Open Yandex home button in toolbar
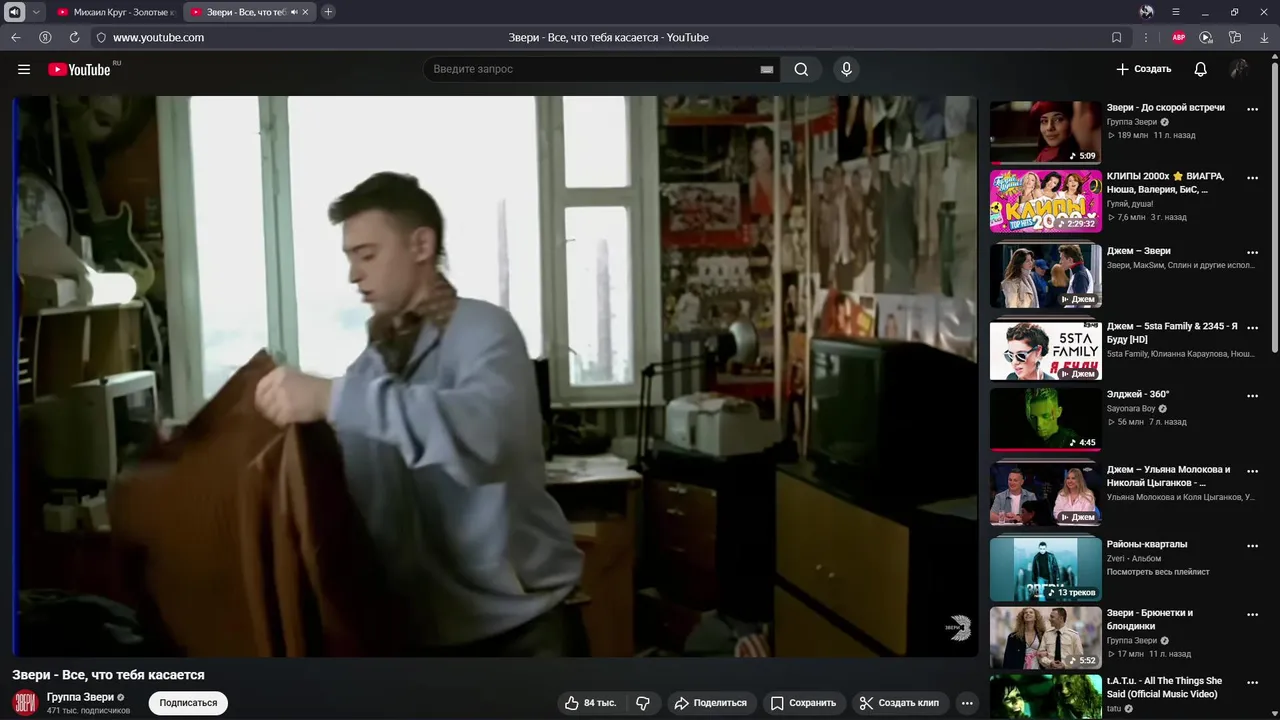Screen dimensions: 1280x720 pyautogui.click(x=45, y=37)
